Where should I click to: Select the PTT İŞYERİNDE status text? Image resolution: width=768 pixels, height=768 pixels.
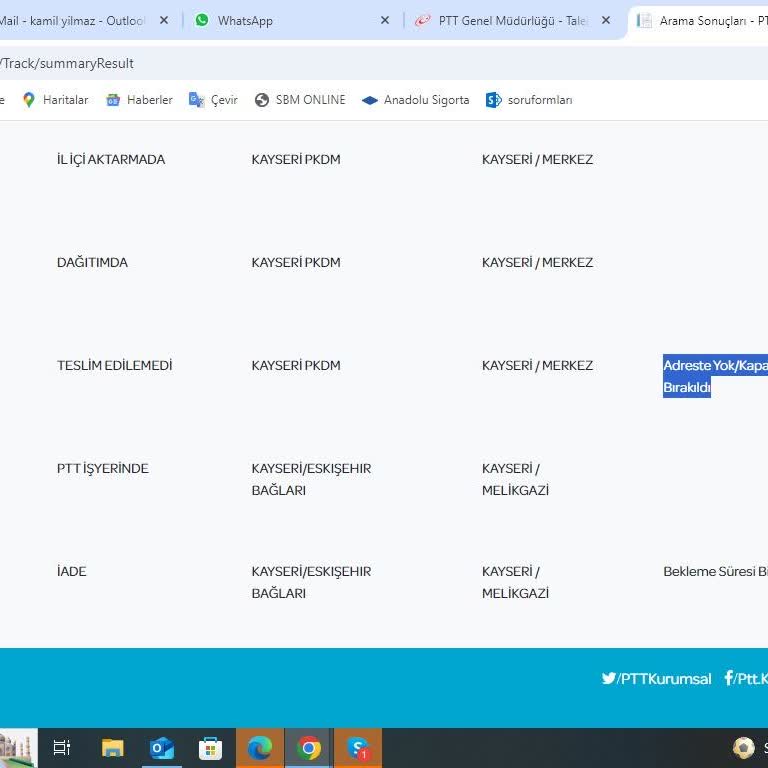tap(102, 468)
